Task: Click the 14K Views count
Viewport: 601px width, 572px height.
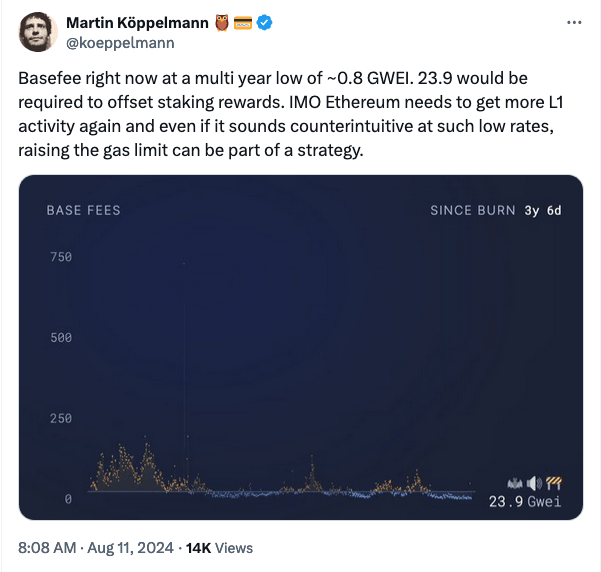Action: click(x=220, y=548)
